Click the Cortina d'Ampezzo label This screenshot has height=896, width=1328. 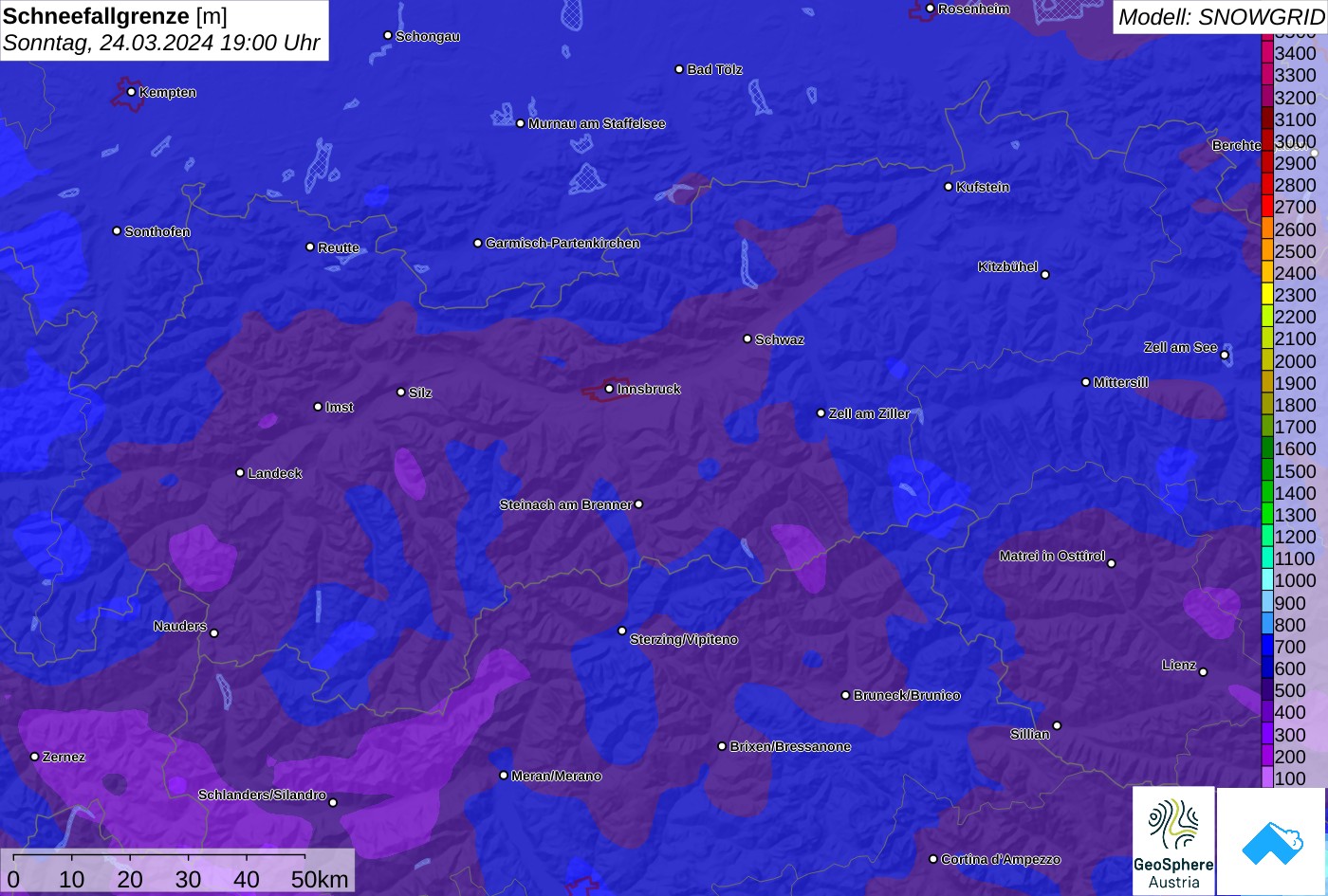pyautogui.click(x=1001, y=859)
